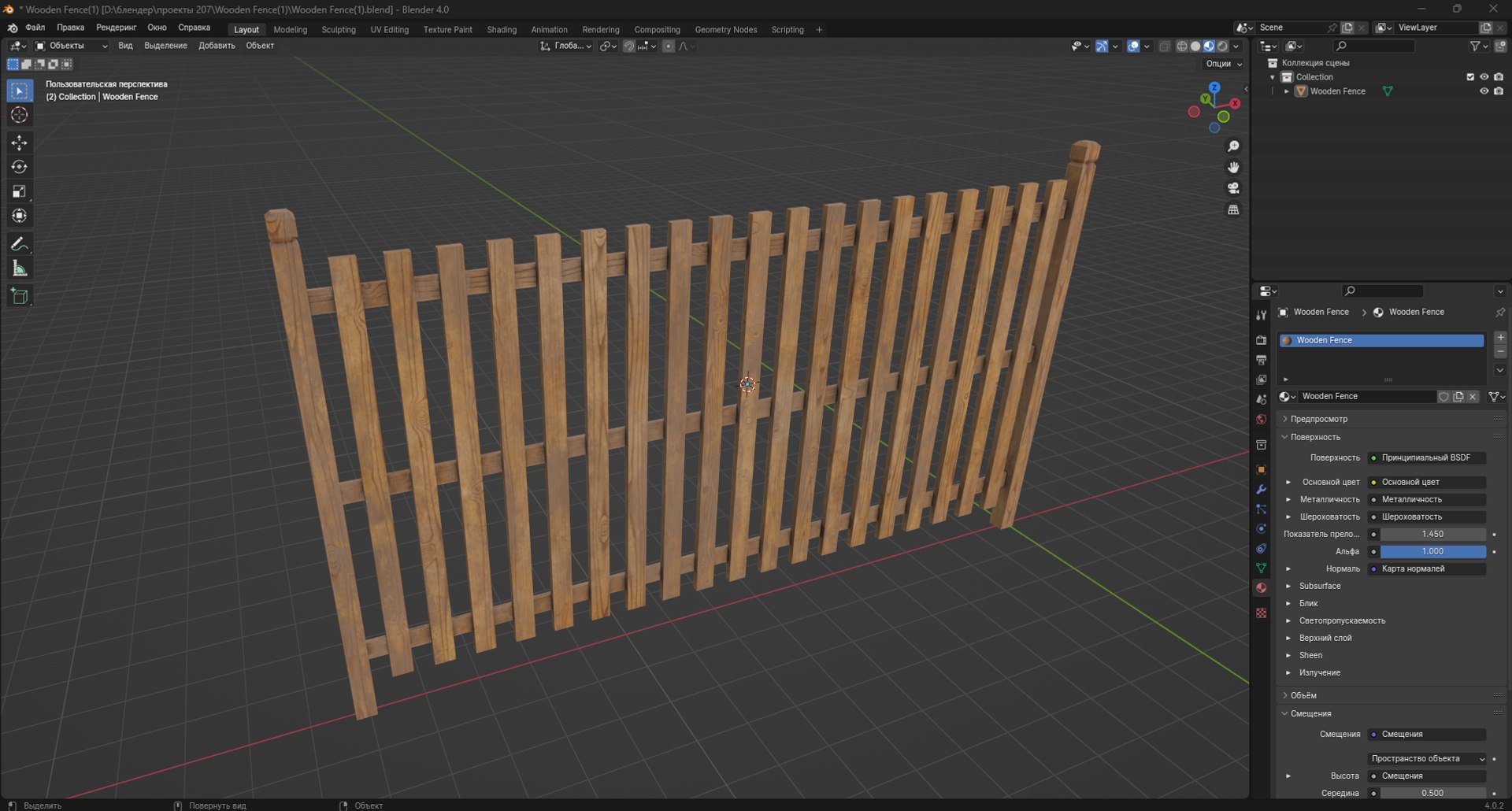Select the Select Box tool

pos(20,91)
